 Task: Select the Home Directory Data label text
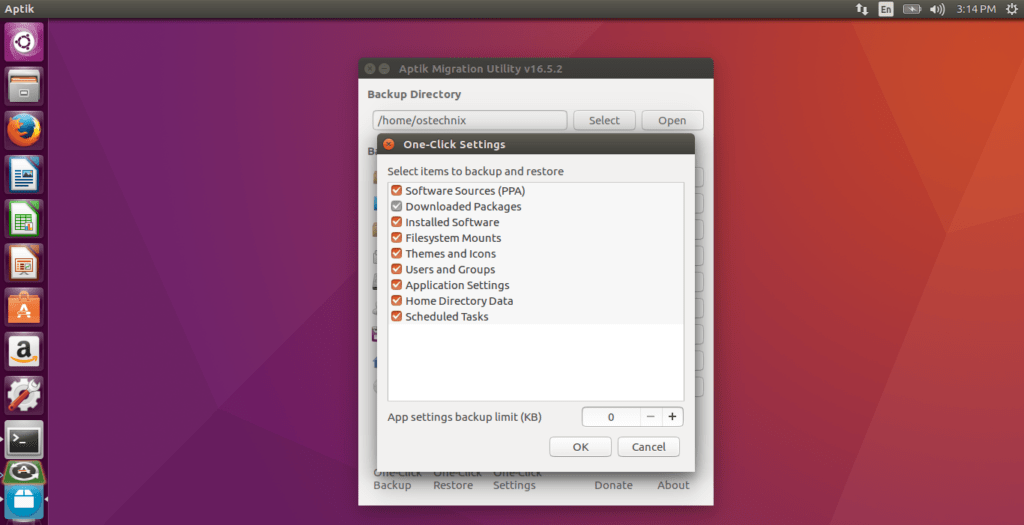(x=459, y=301)
